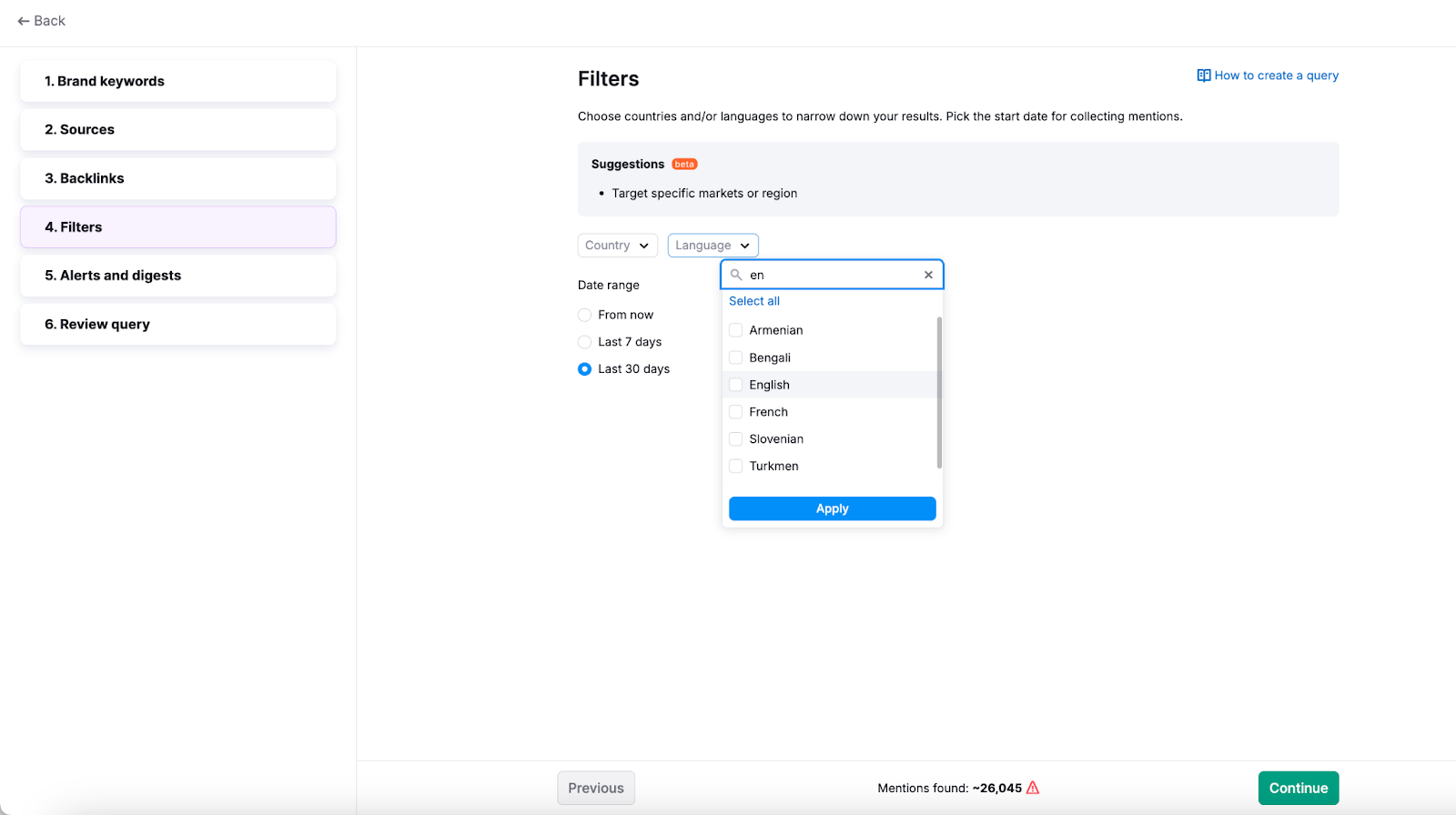Click the book icon beside How to create a query
The image size is (1456, 815).
pos(1203,75)
